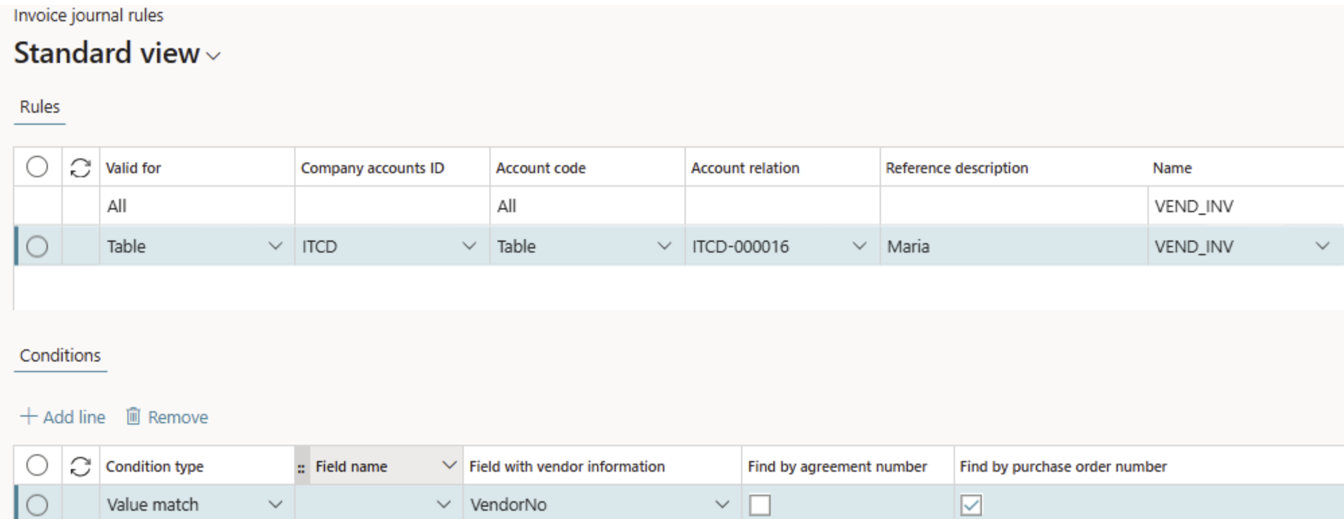Expand the Valid for Table dropdown
The image size is (1344, 531).
[276, 246]
